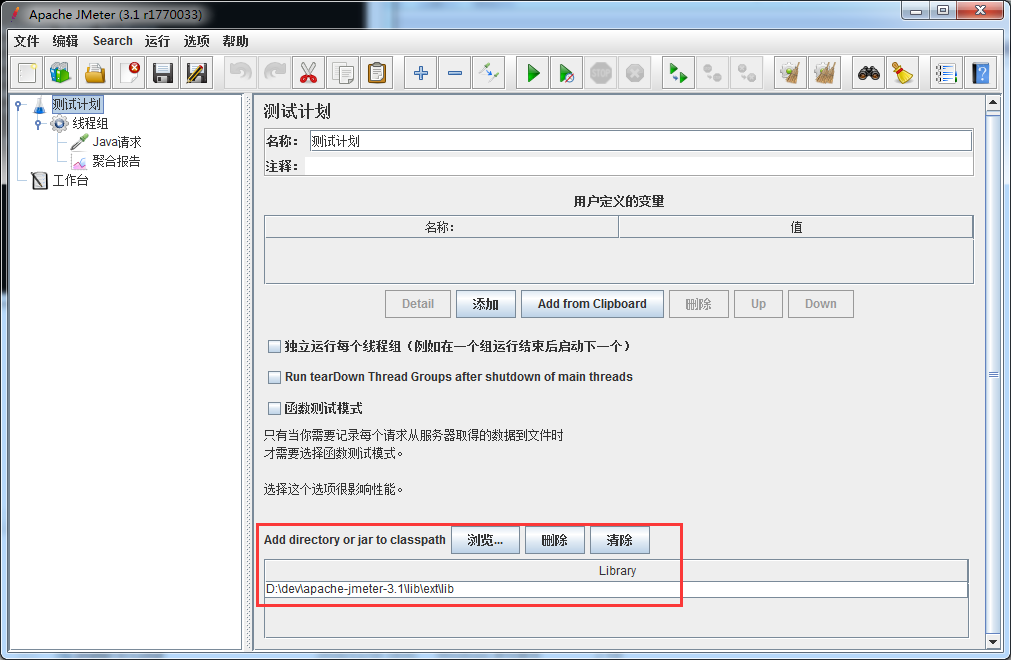Viewport: 1011px width, 660px height.
Task: Open the Templates toolbar icon
Action: 61,73
